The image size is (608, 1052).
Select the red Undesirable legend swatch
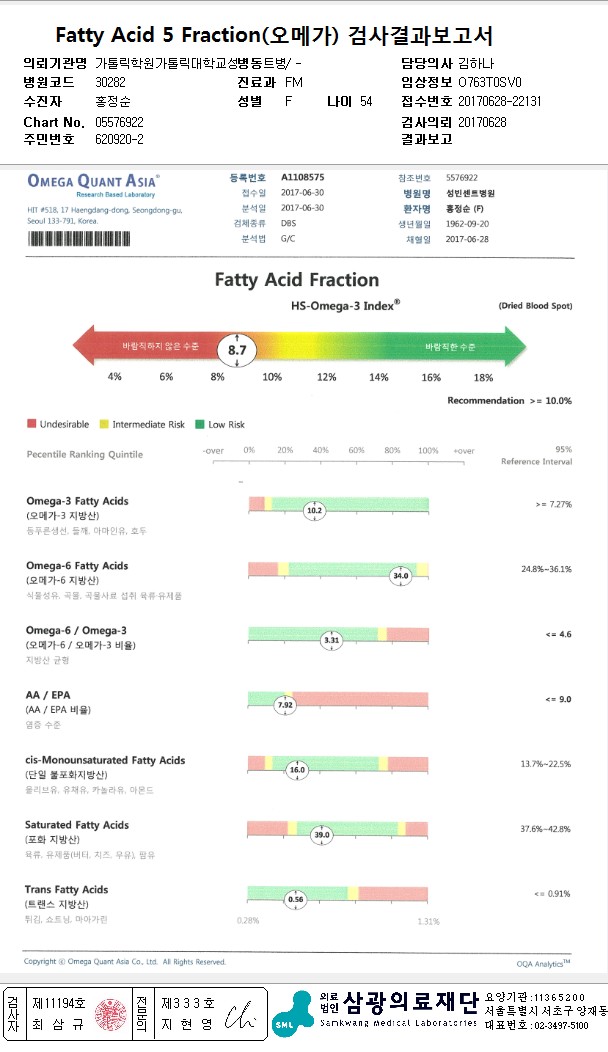32,424
